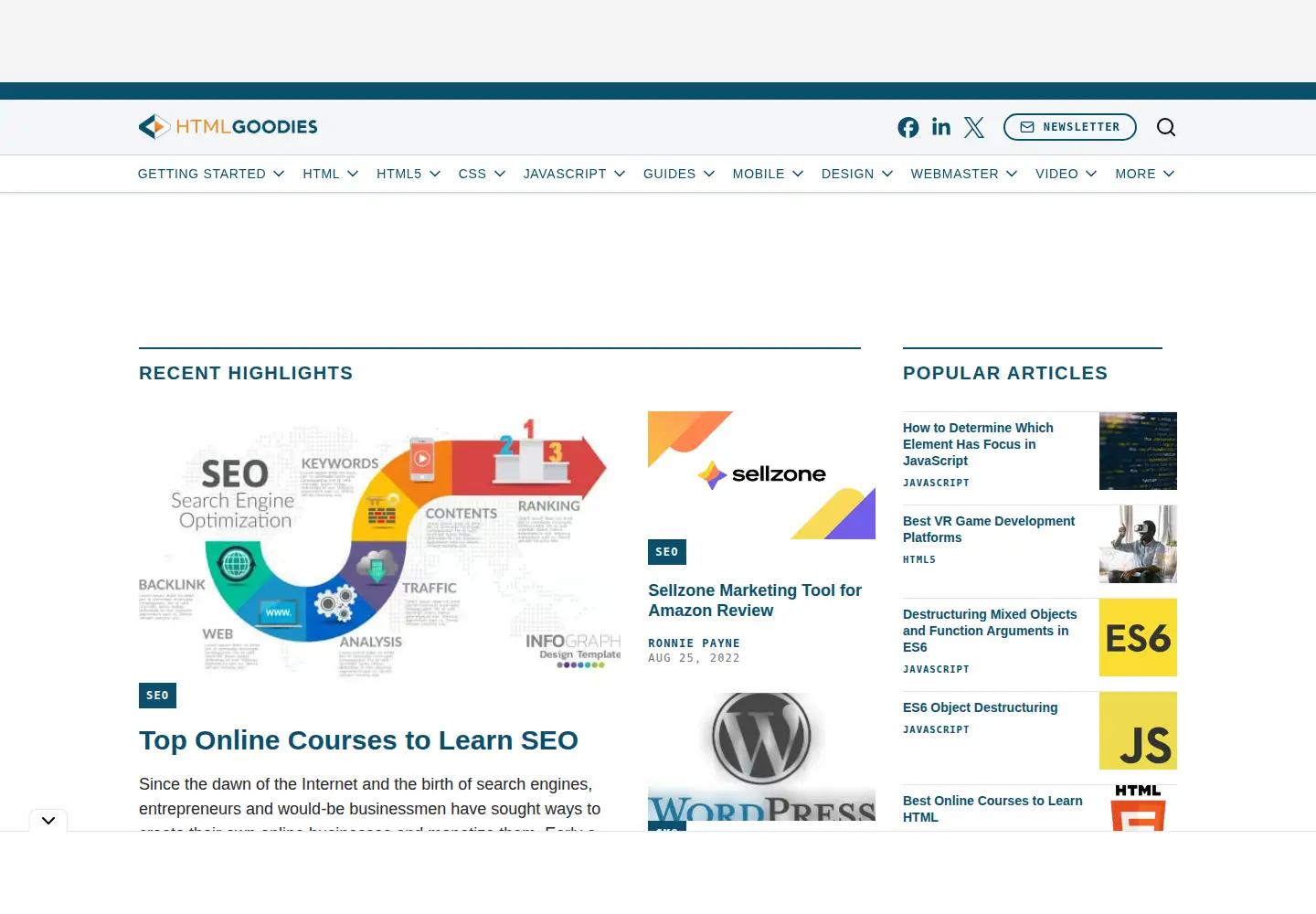The image size is (1316, 914).
Task: Open the Webmaster menu item
Action: (x=954, y=174)
